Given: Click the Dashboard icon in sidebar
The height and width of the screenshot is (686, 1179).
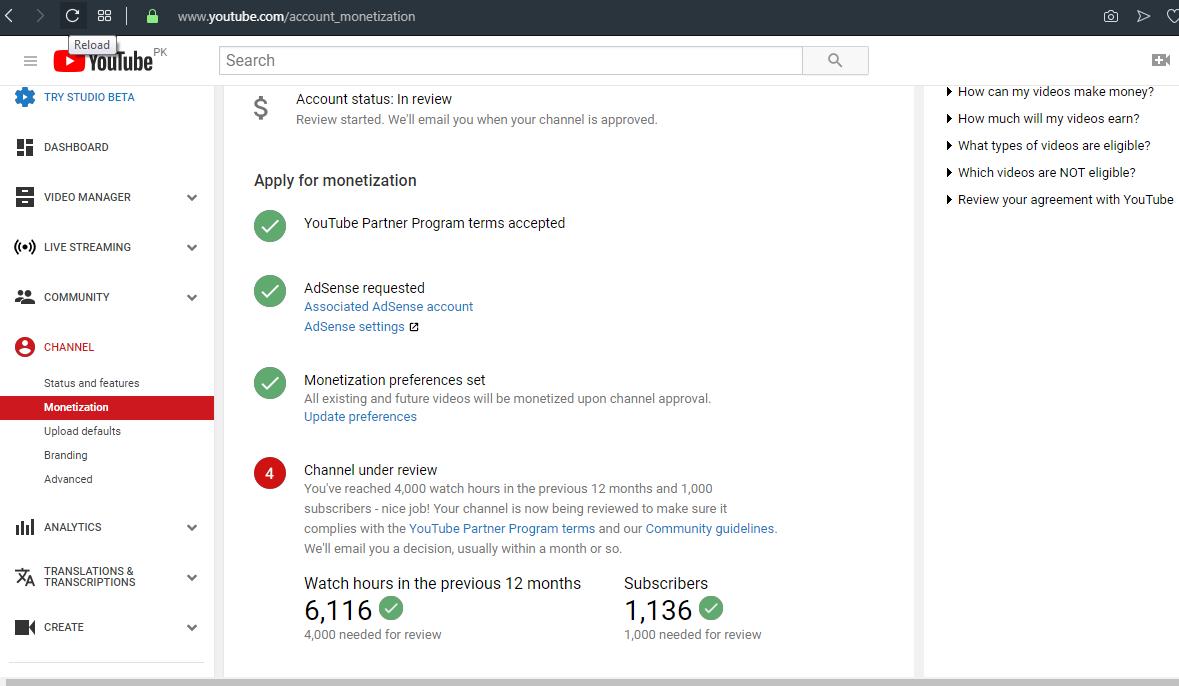Looking at the screenshot, I should coord(25,147).
